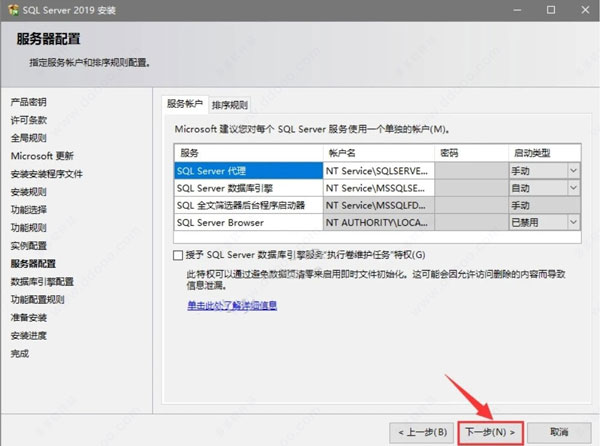This screenshot has width=600, height=446.
Task: Expand startup type dropdown for SQL Server 代理
Action: tap(573, 171)
